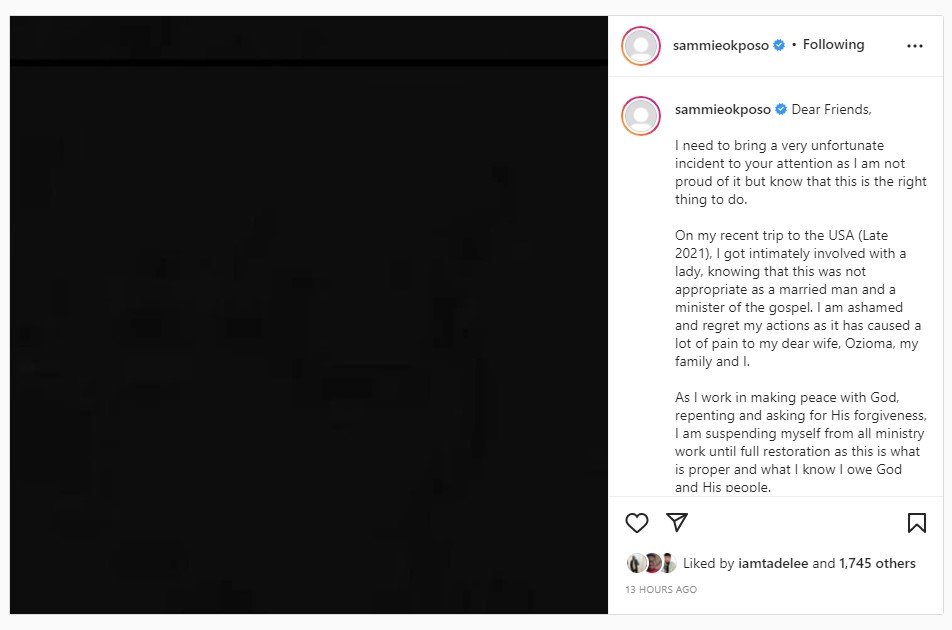Viewport: 952px width, 630px height.
Task: Click the verified badge in the post header
Action: coord(779,45)
